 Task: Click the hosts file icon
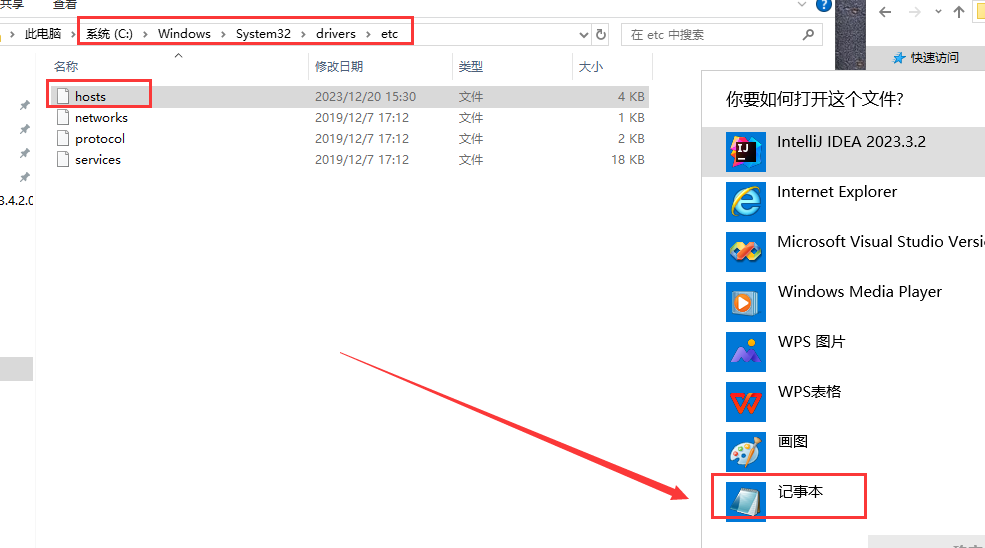(x=63, y=96)
